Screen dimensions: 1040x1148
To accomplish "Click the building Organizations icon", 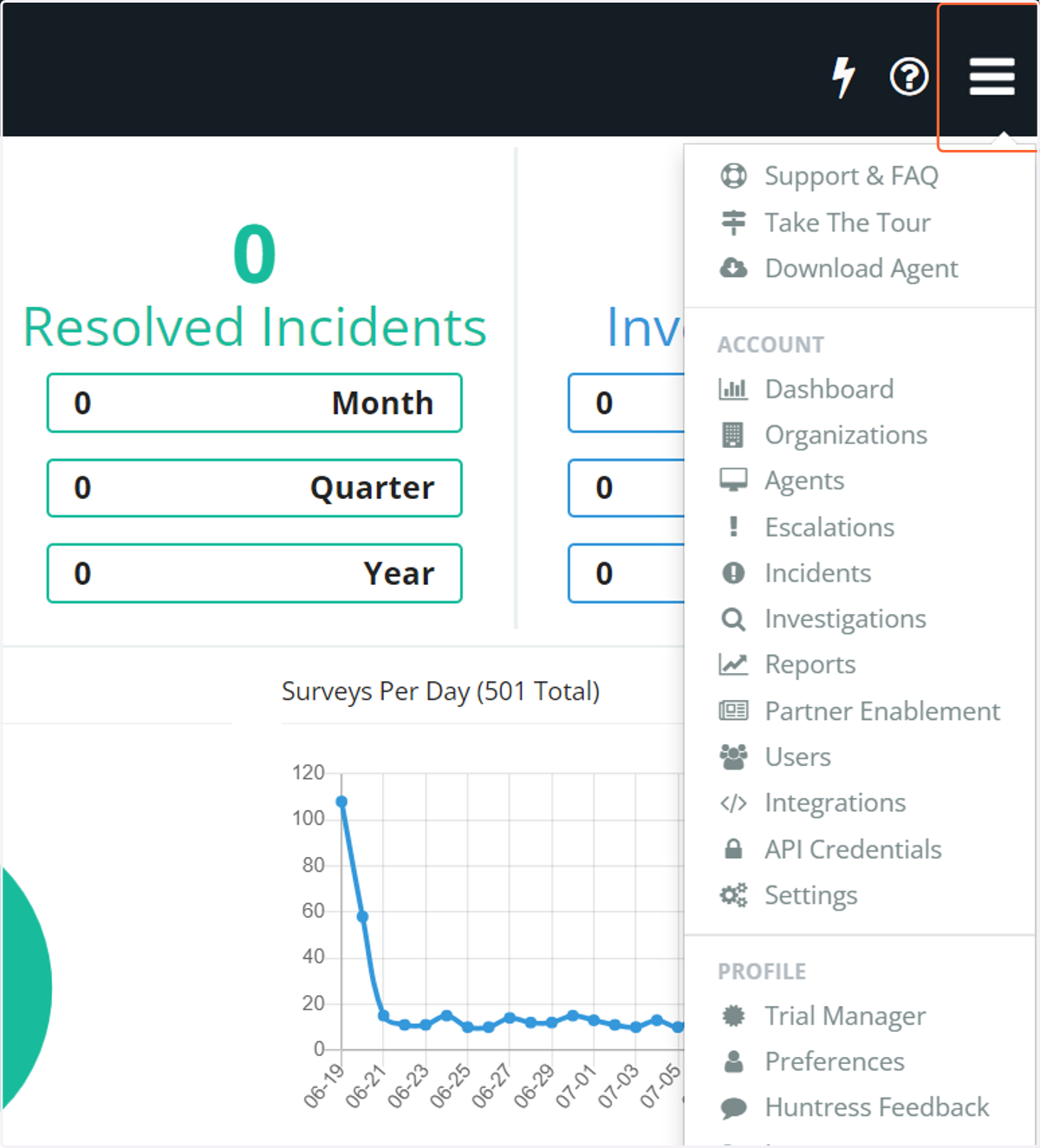I will 733,435.
